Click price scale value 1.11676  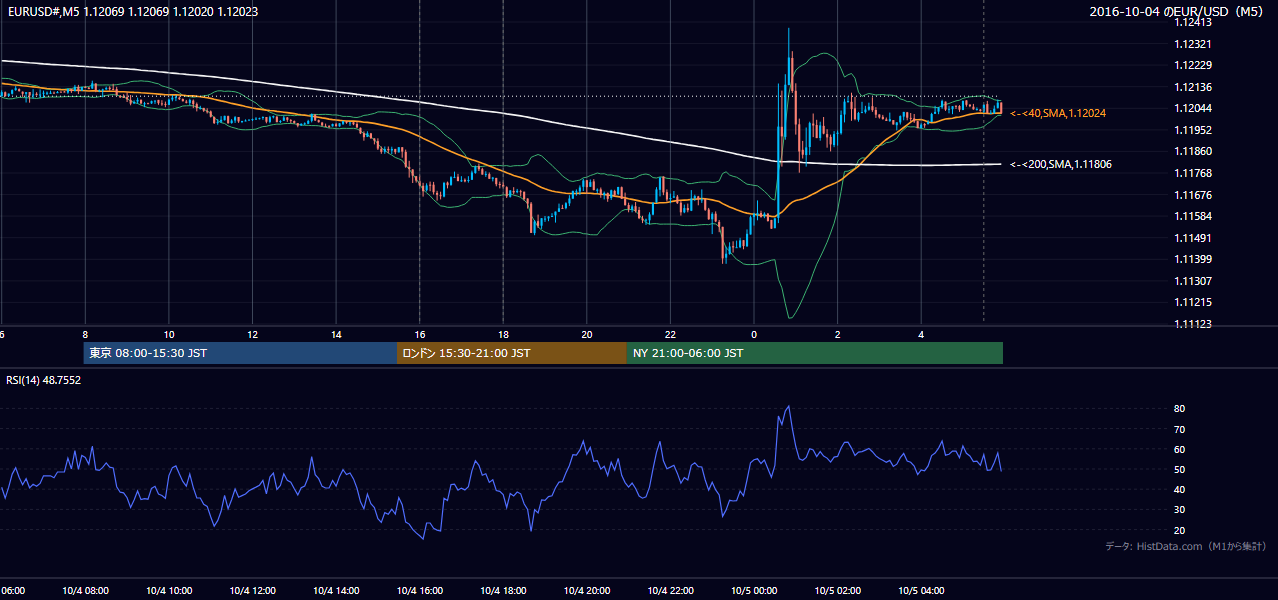pyautogui.click(x=1192, y=195)
